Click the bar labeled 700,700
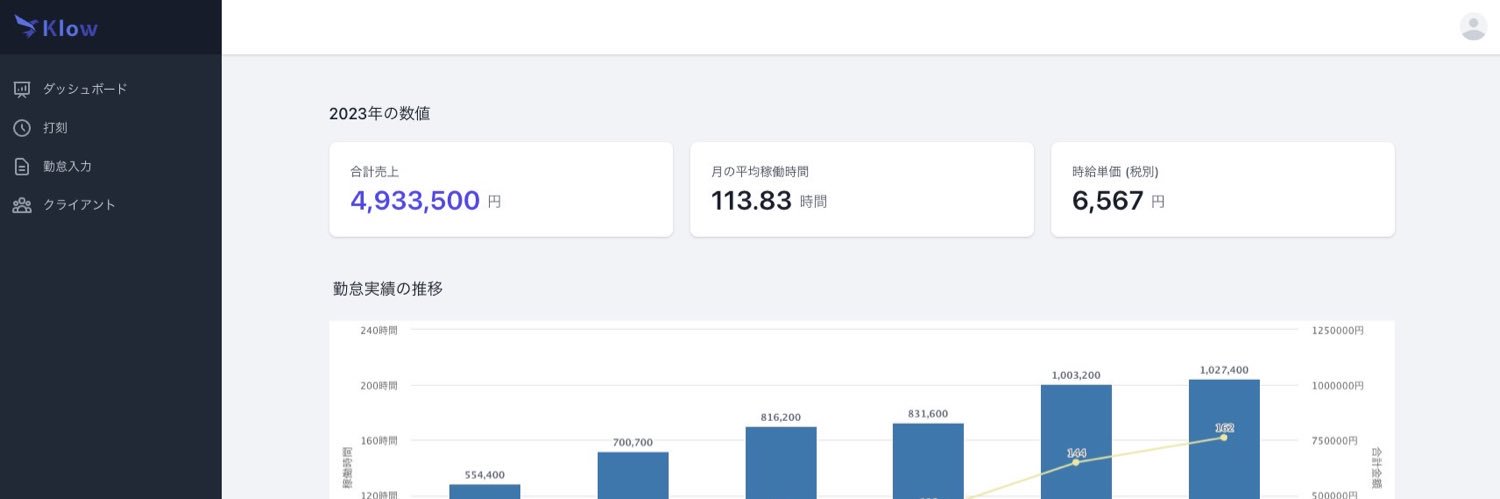Image resolution: width=1500 pixels, height=499 pixels. (633, 475)
